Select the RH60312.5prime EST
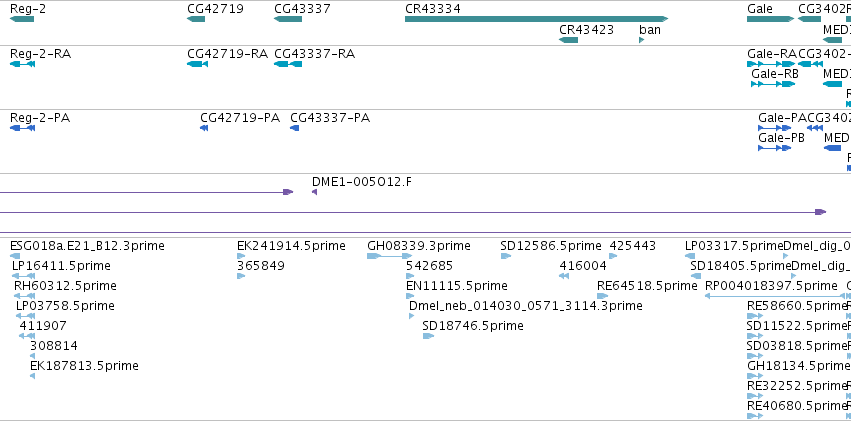The height and width of the screenshot is (421, 851). (x=24, y=296)
